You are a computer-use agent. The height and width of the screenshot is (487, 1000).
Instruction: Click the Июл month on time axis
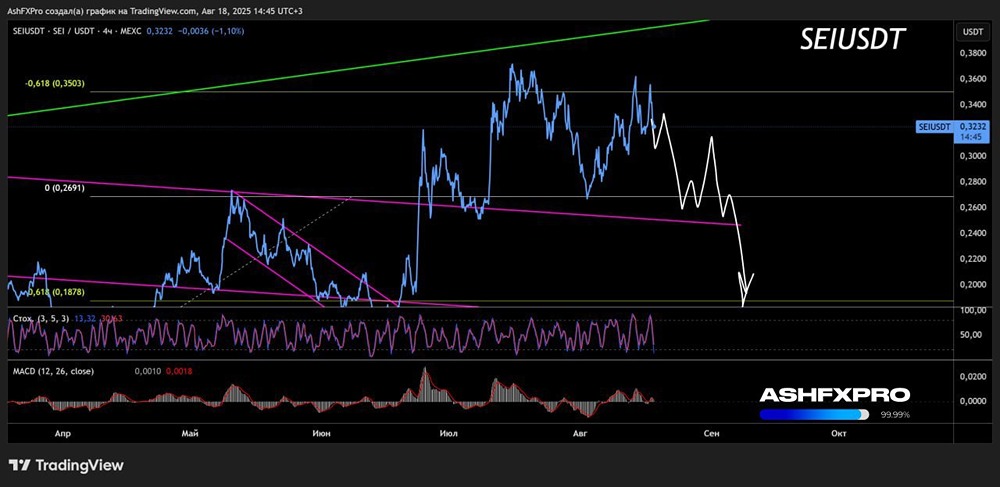tap(448, 434)
